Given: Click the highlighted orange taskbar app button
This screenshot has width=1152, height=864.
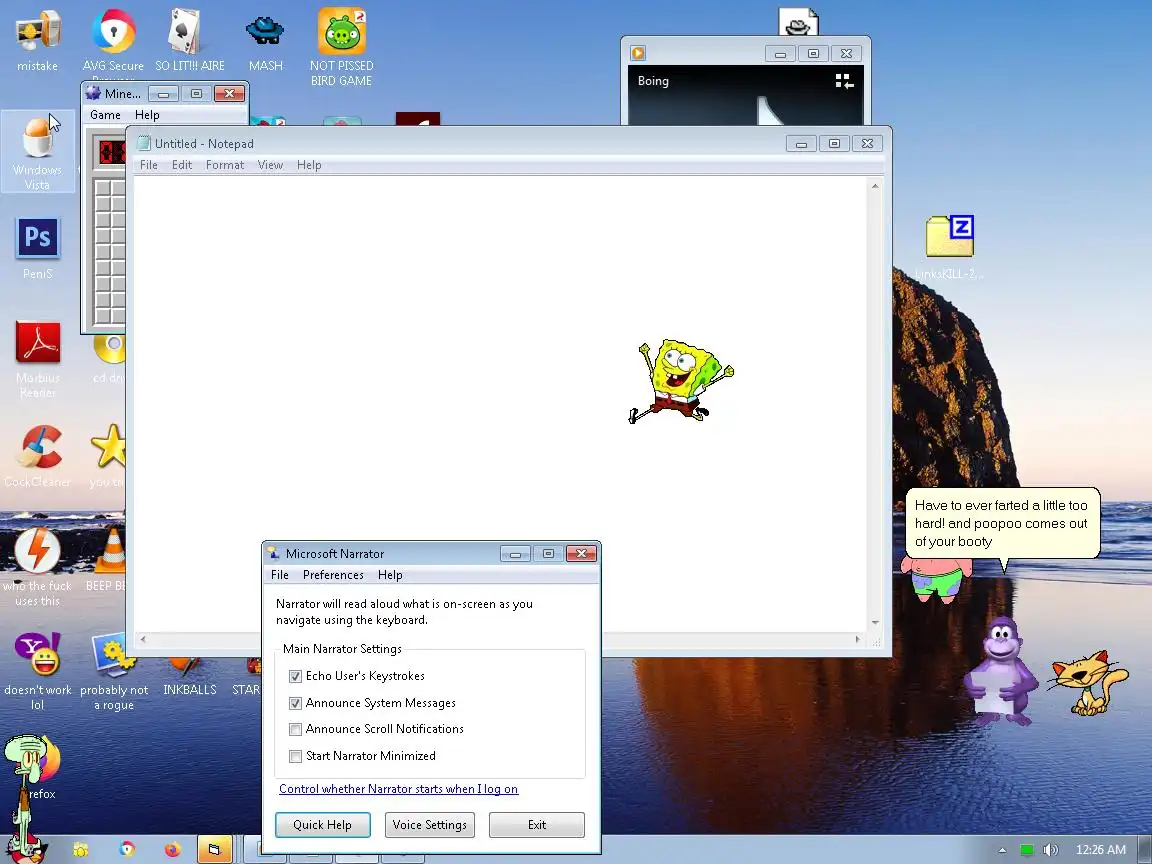Looking at the screenshot, I should [215, 849].
